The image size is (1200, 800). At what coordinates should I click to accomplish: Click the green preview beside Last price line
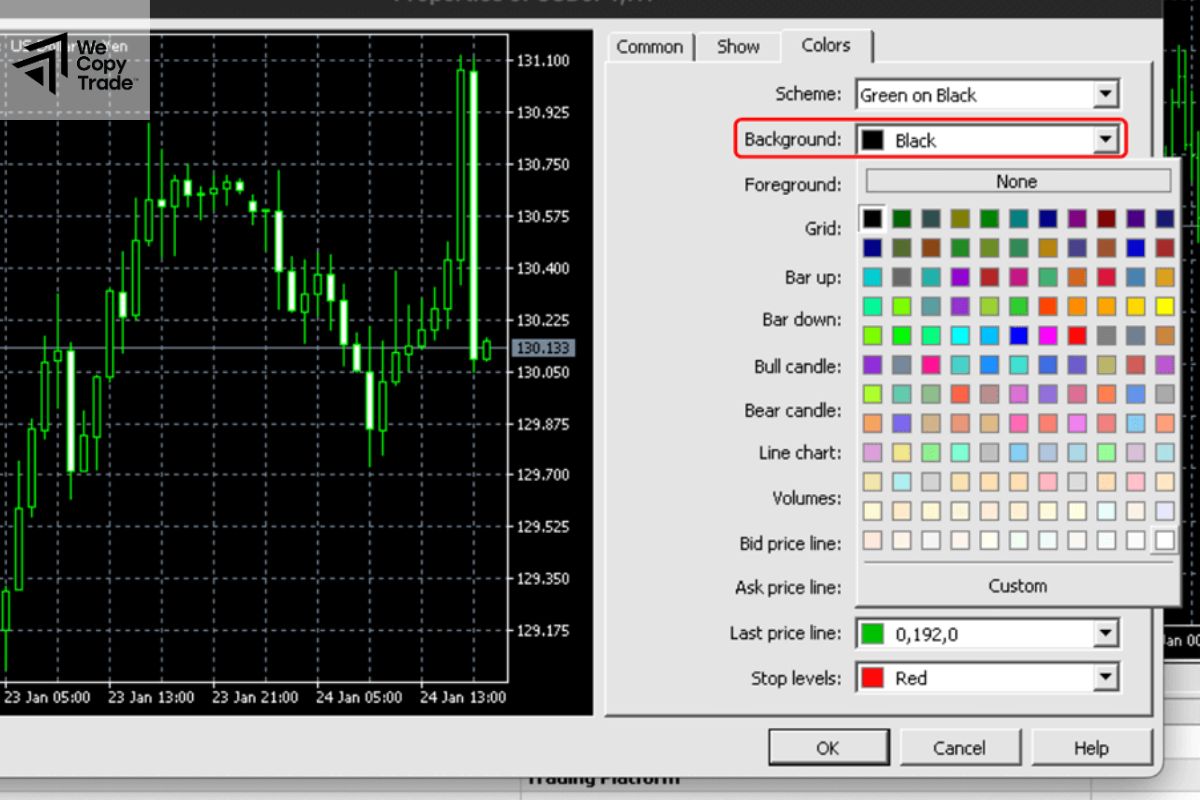tap(874, 633)
